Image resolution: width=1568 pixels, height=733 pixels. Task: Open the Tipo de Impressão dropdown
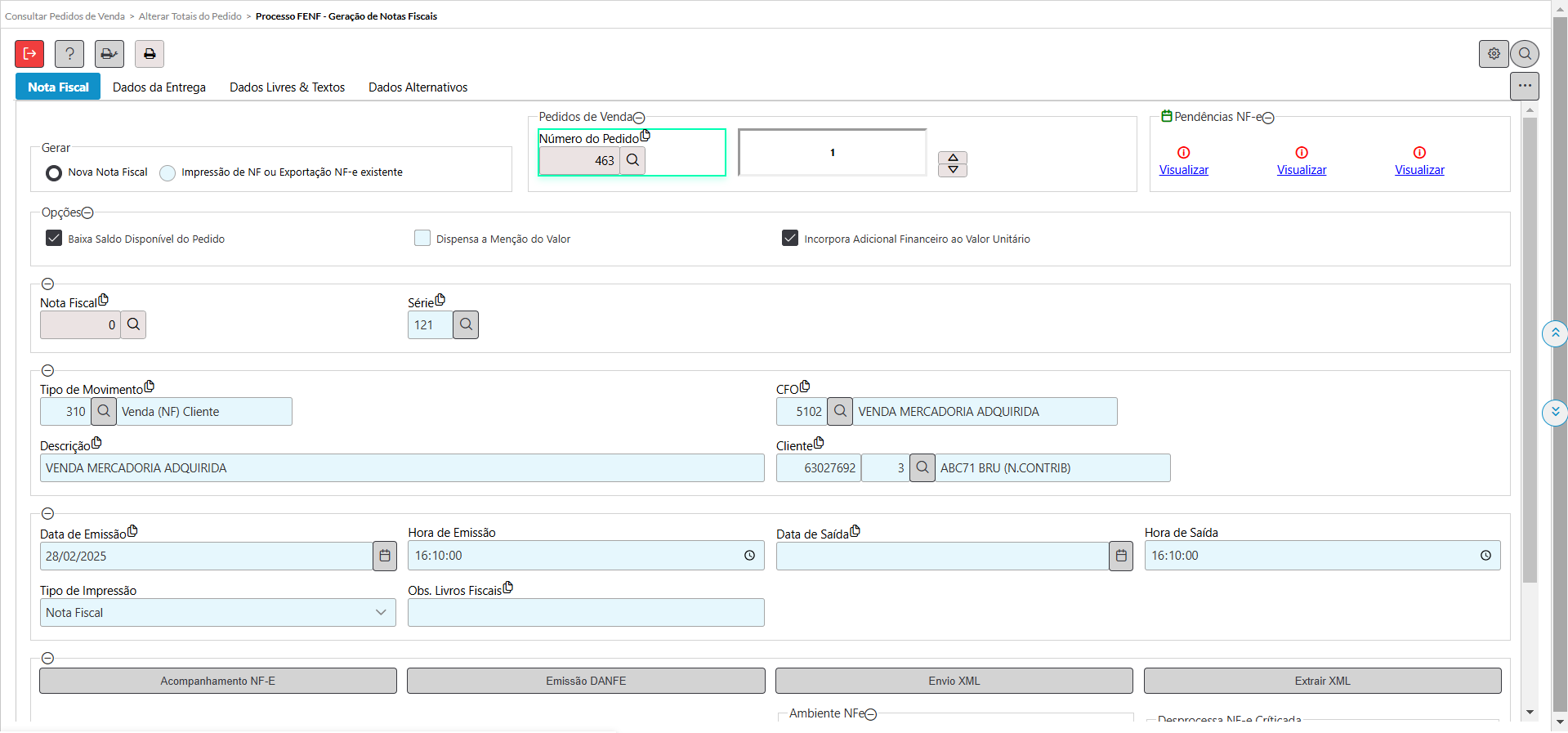pos(217,613)
